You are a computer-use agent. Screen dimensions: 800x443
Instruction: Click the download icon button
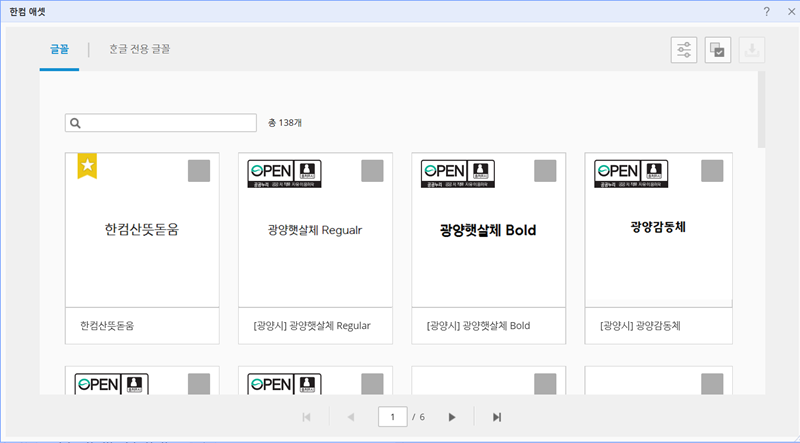point(752,50)
